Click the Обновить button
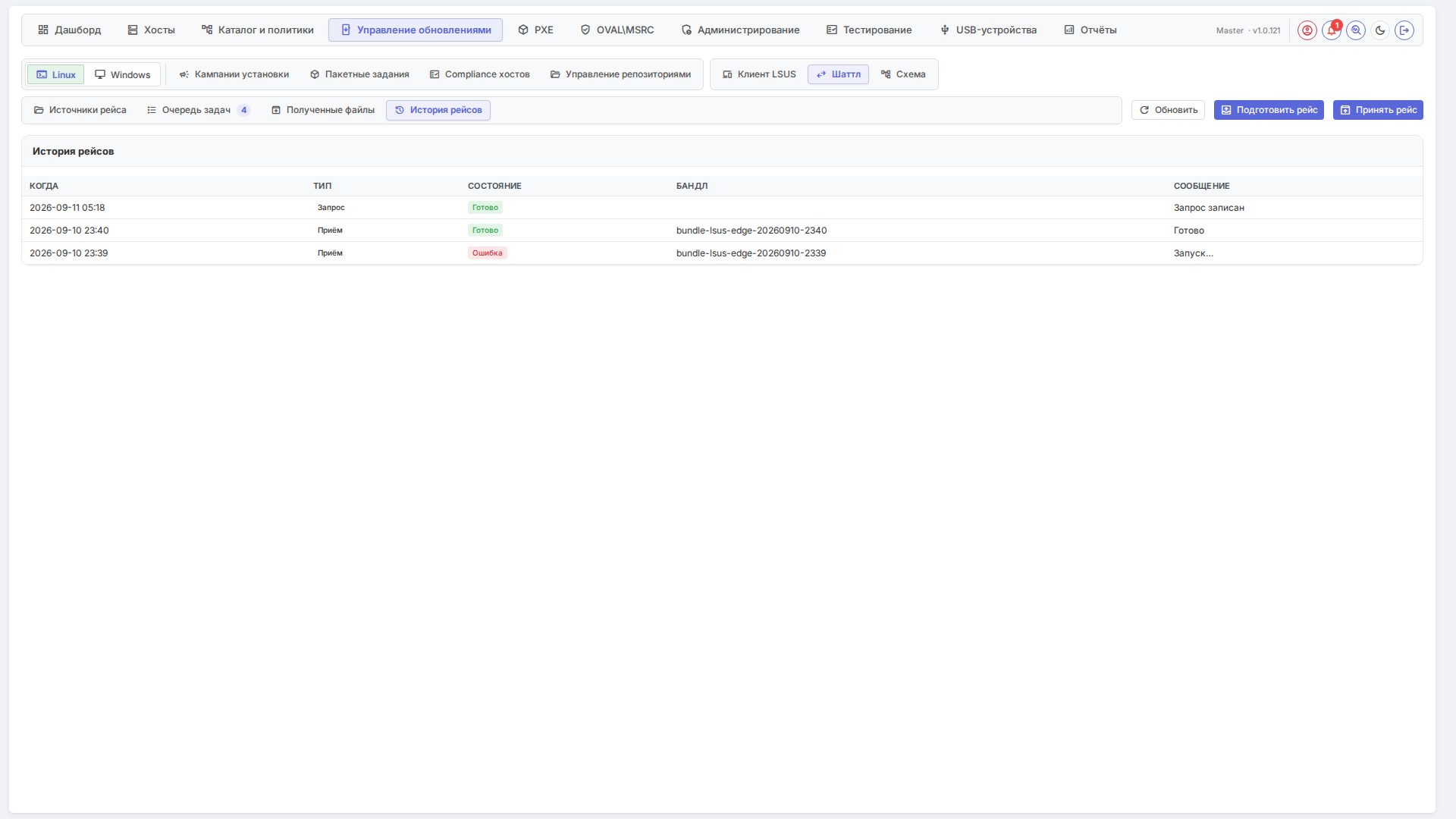Image resolution: width=1456 pixels, height=819 pixels. pos(1168,110)
